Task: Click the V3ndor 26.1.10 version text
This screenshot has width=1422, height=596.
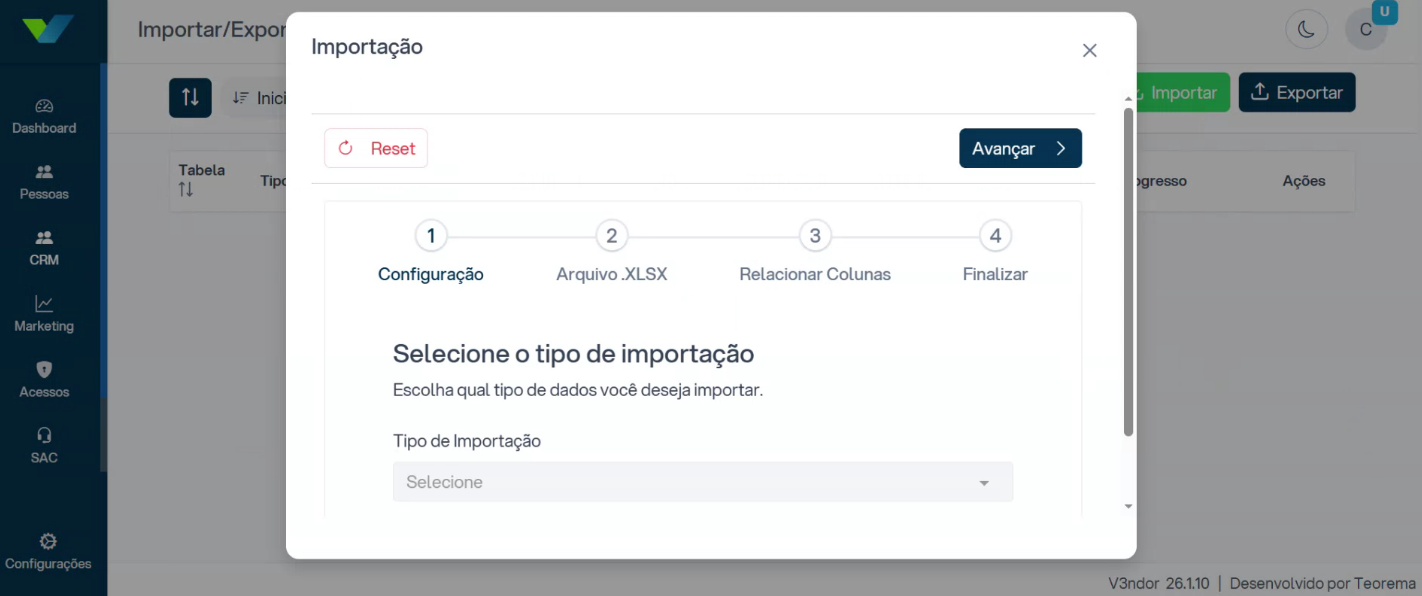Action: [x=1158, y=583]
